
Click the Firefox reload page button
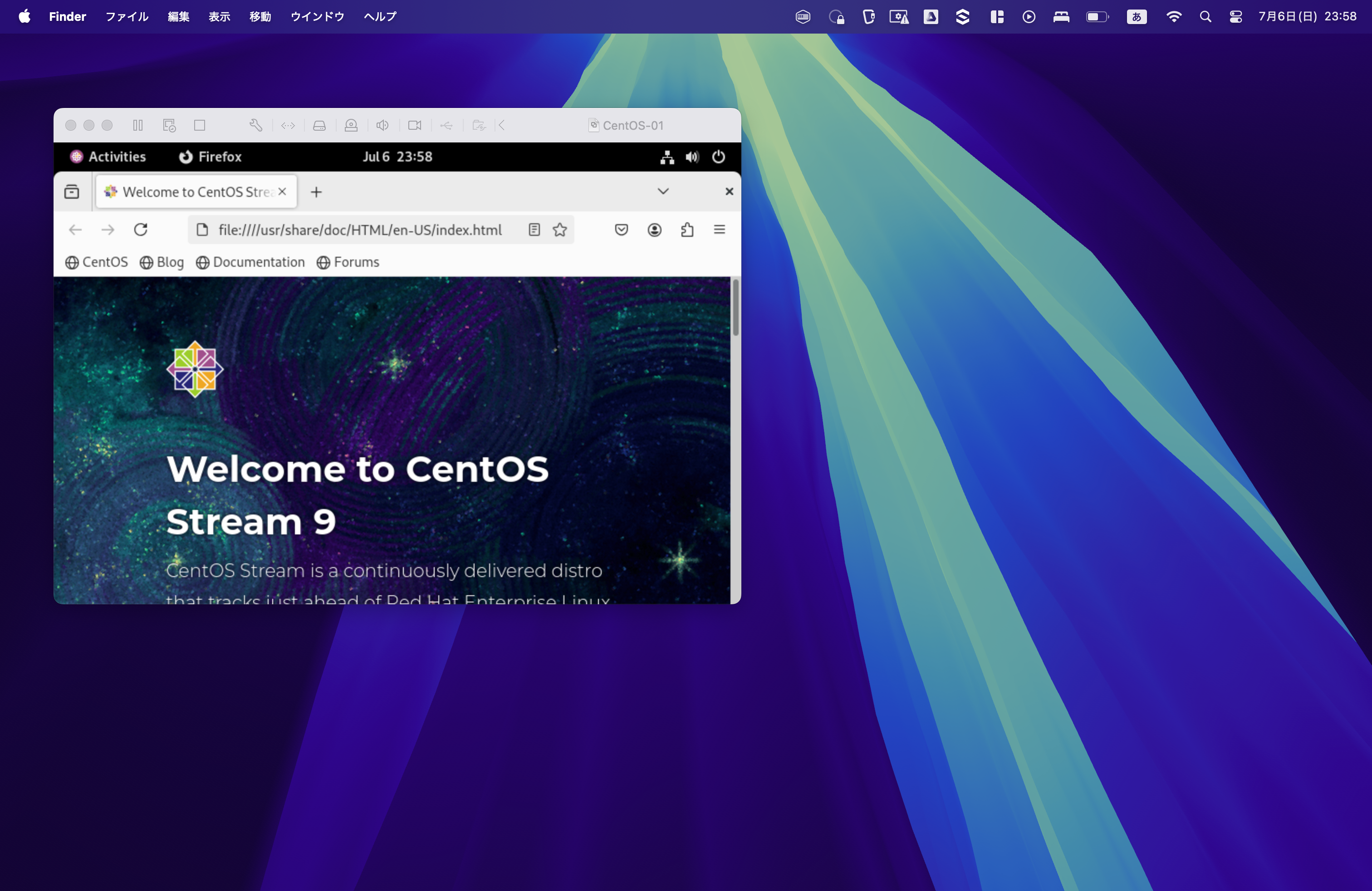pyautogui.click(x=141, y=230)
